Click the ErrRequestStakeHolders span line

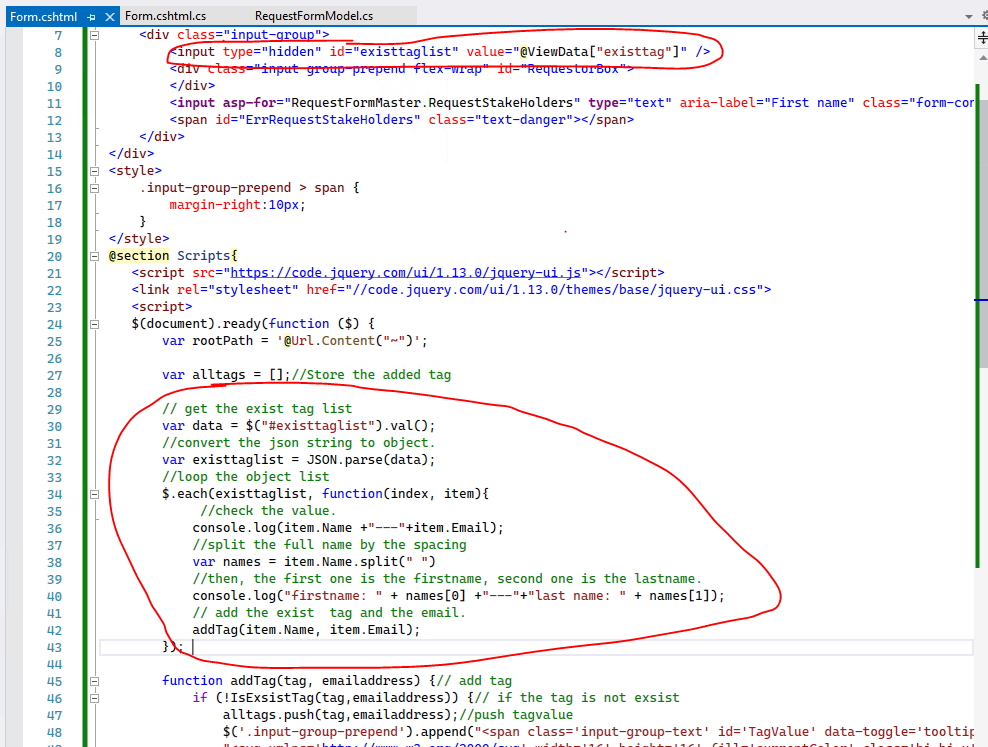(x=401, y=120)
